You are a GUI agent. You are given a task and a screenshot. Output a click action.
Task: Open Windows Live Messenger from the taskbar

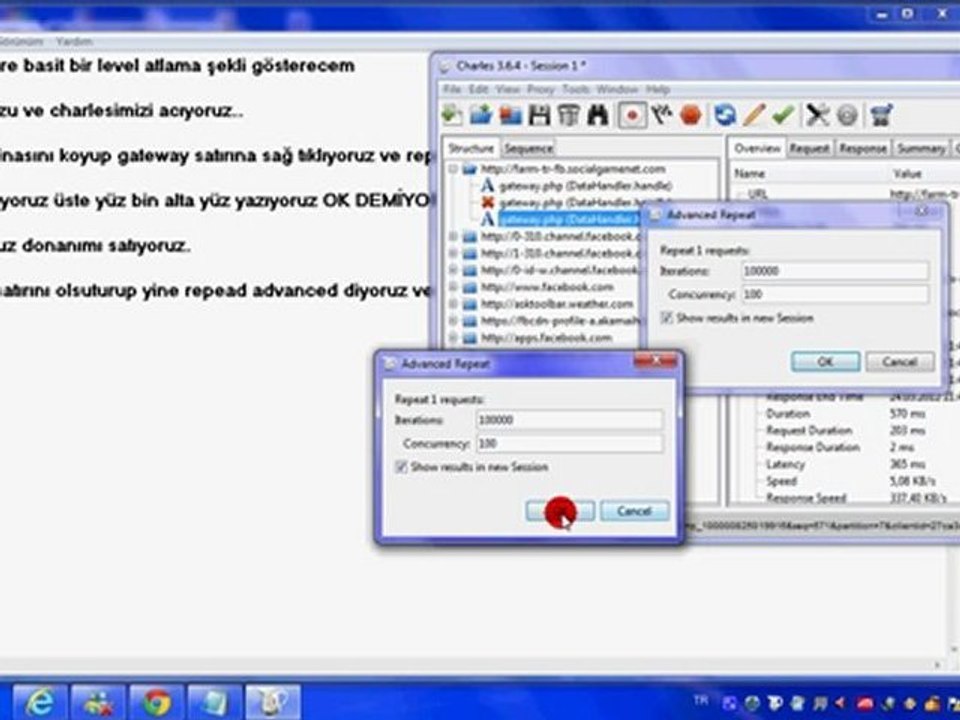tap(98, 702)
